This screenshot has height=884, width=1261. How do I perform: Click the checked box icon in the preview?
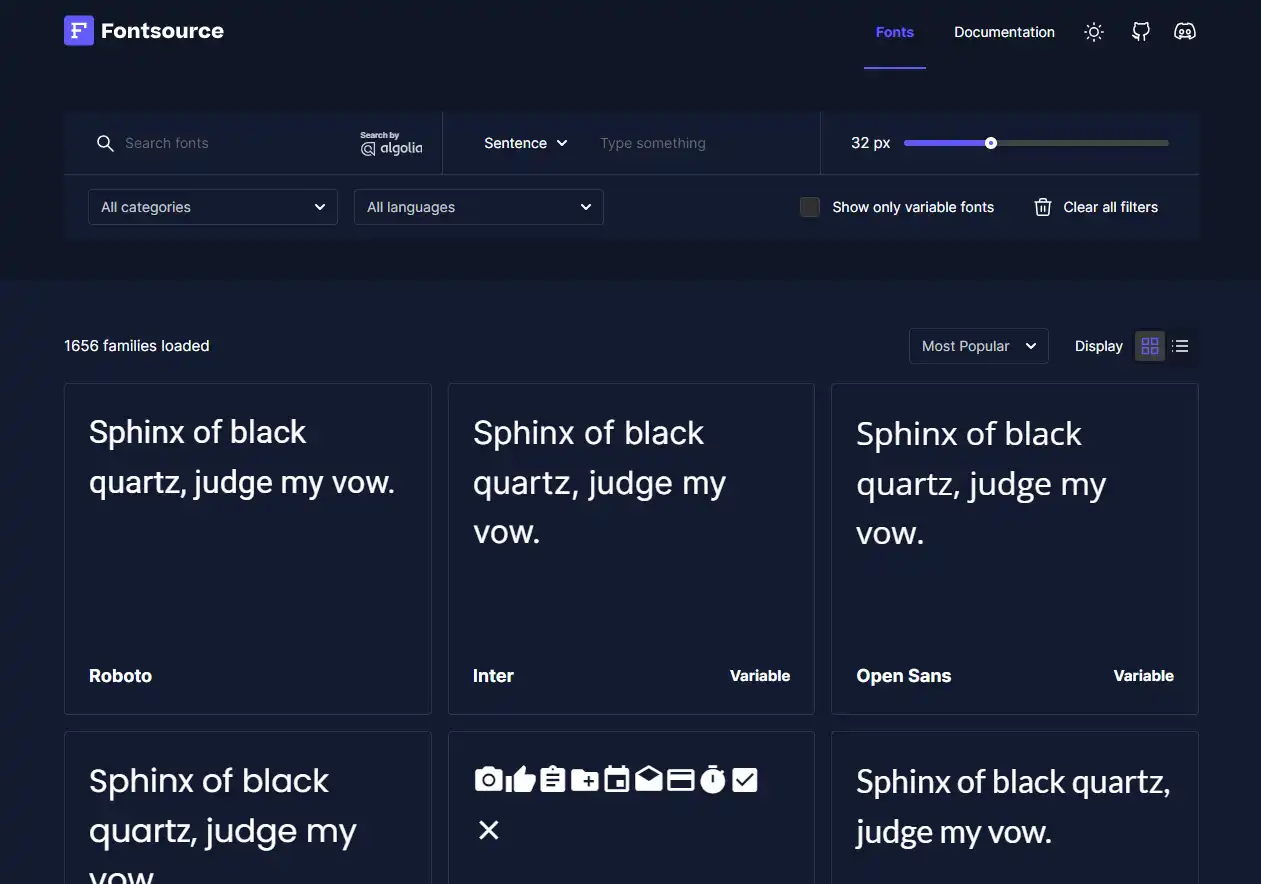(745, 780)
